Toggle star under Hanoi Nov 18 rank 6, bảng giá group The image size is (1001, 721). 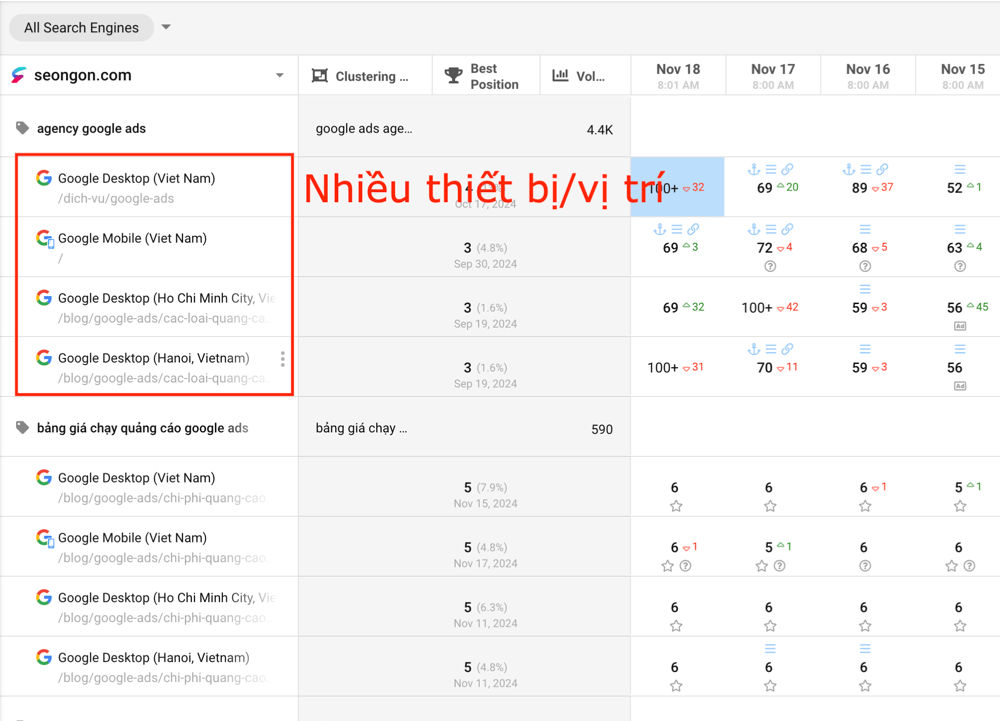(676, 687)
